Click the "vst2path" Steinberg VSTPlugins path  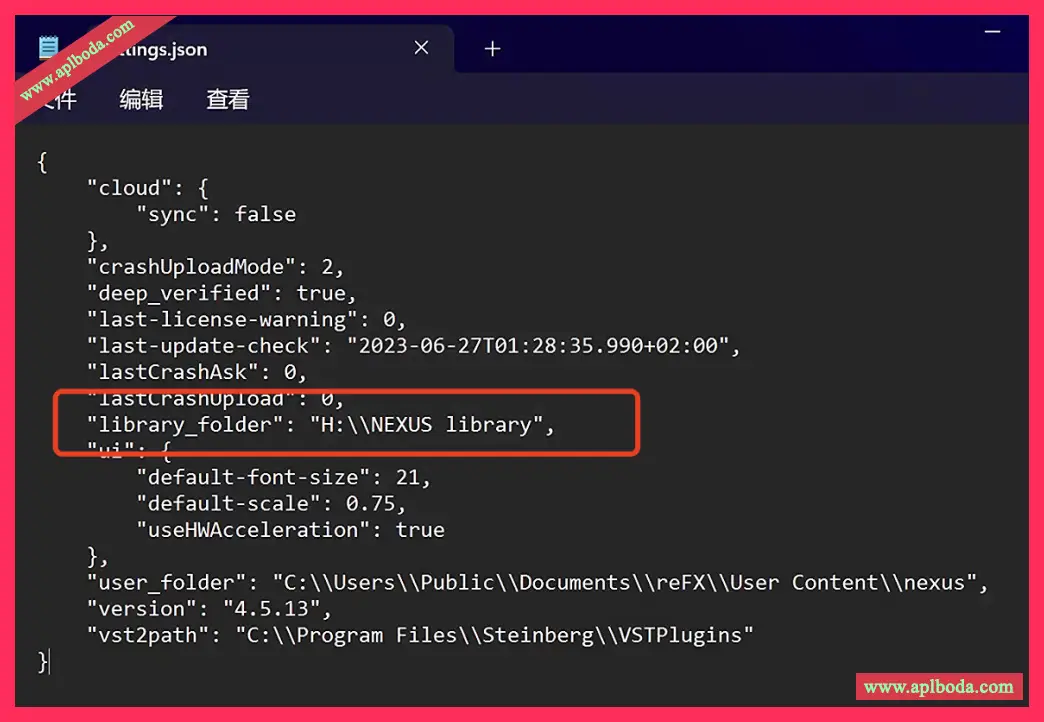494,634
